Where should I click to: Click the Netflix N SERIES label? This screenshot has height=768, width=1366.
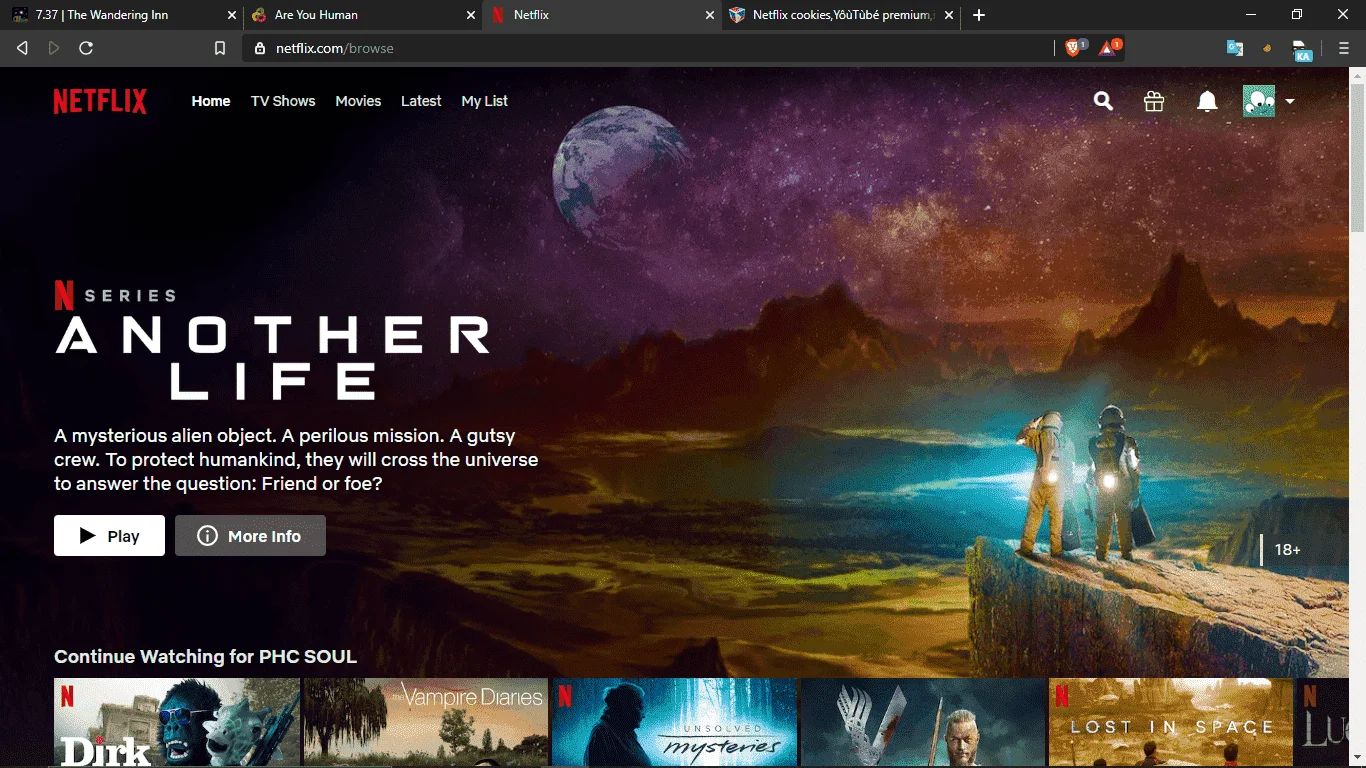(115, 295)
